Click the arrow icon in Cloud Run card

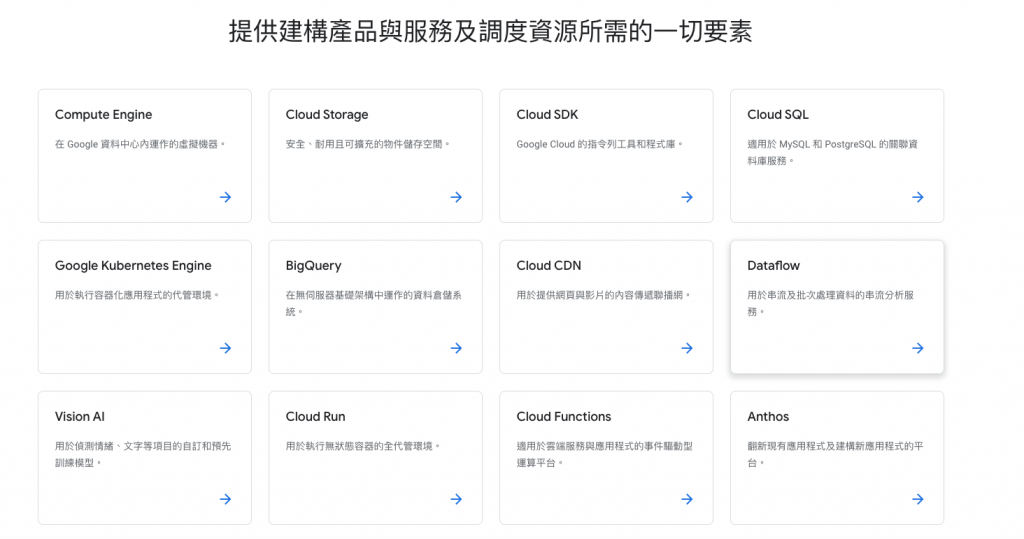456,499
